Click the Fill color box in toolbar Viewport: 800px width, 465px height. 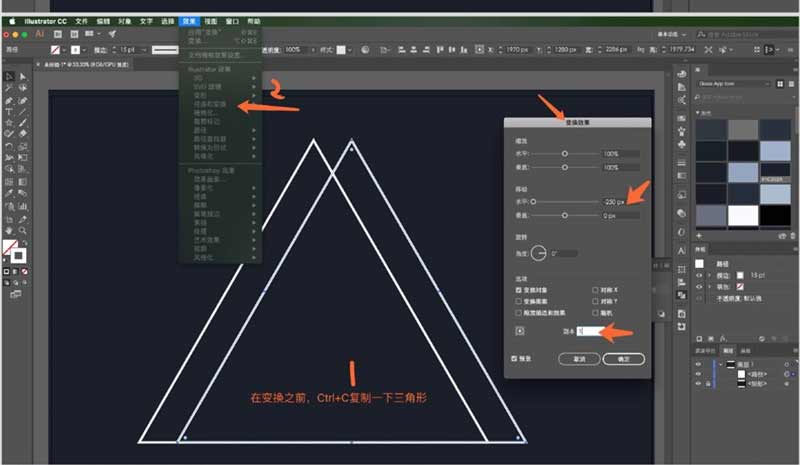pyautogui.click(x=9, y=248)
